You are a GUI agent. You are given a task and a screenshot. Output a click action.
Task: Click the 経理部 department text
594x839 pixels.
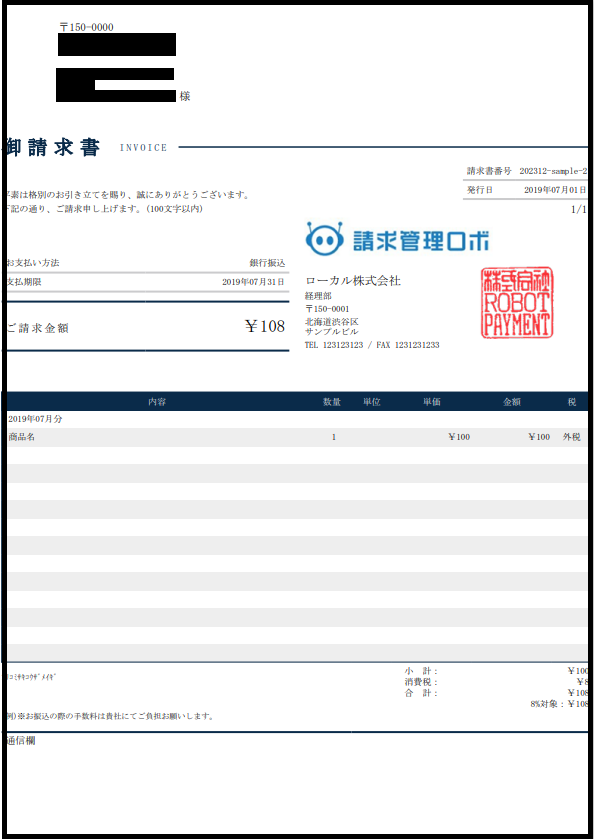(x=318, y=296)
